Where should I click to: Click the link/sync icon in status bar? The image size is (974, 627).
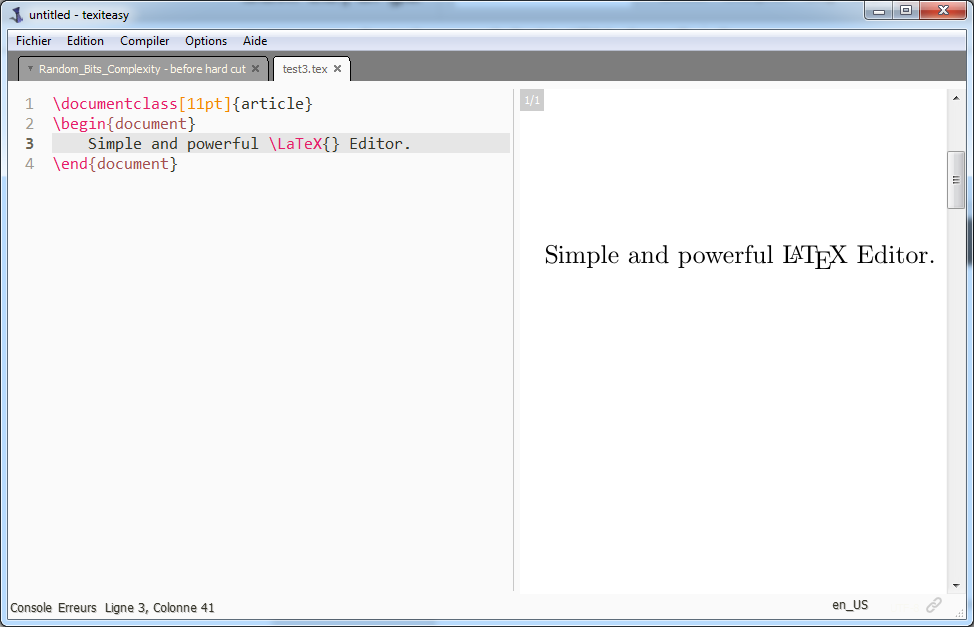(x=934, y=605)
